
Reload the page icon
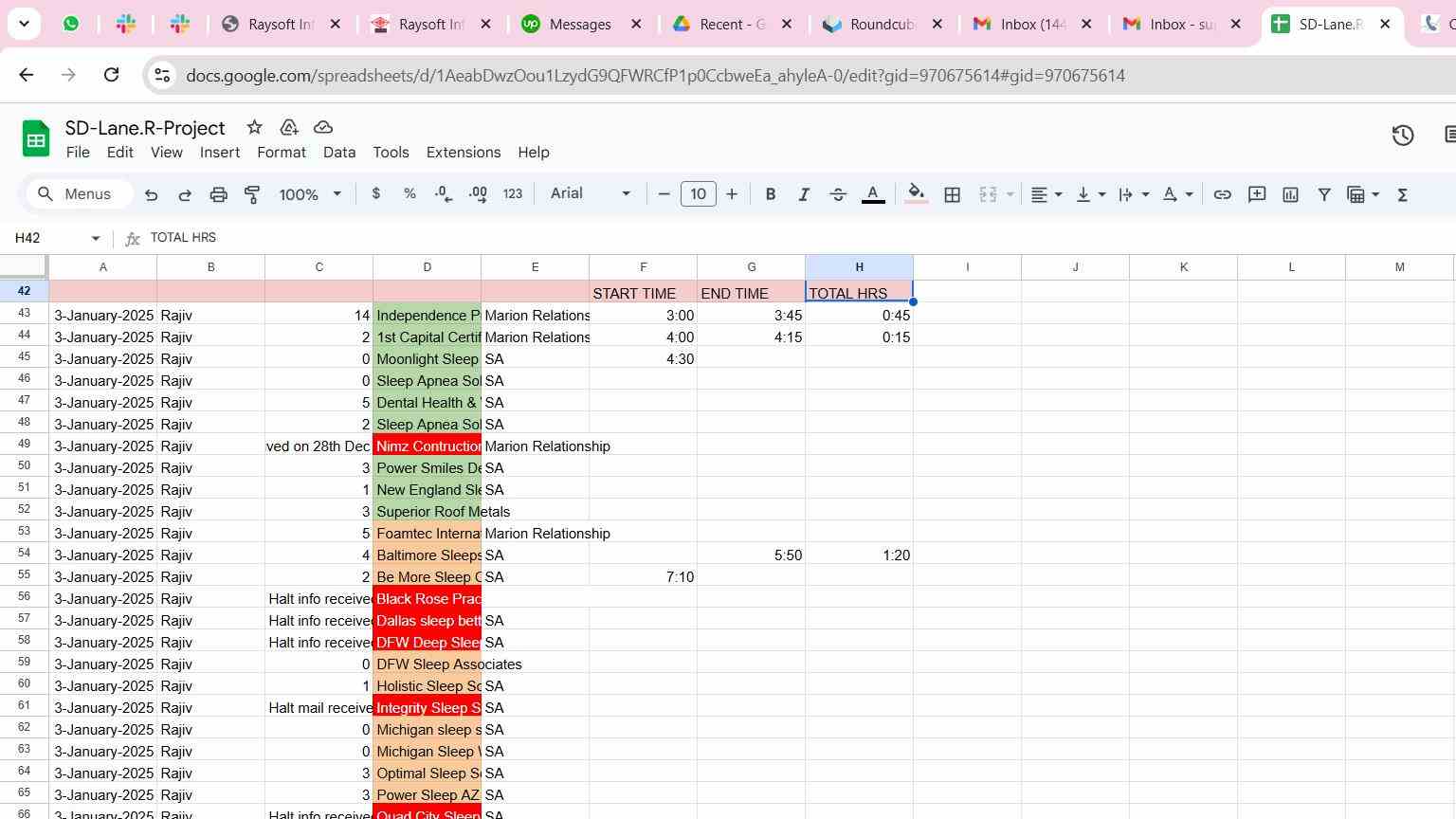tap(111, 75)
